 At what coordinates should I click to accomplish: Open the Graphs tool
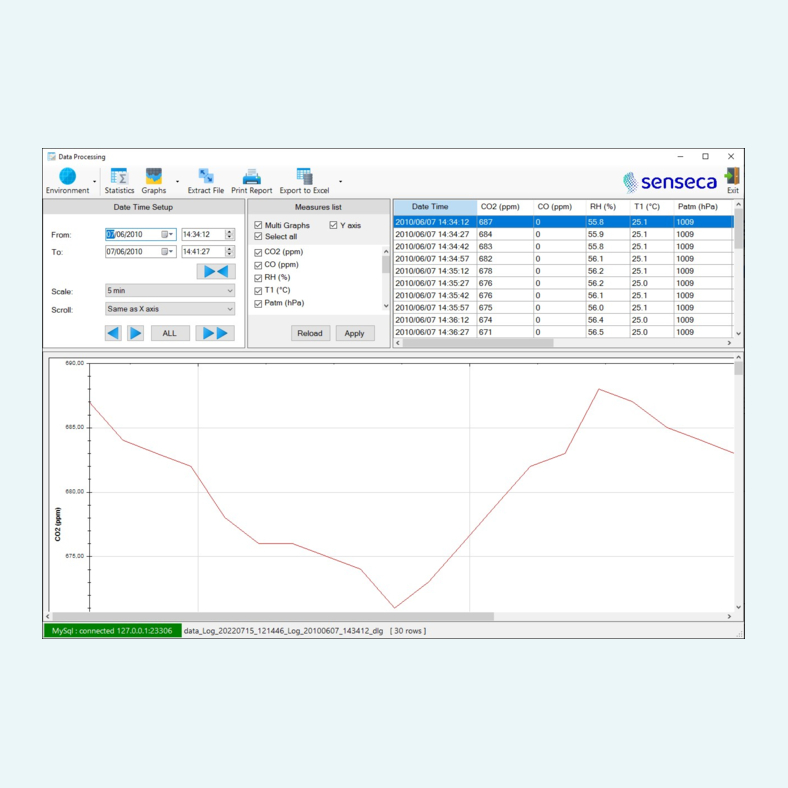pyautogui.click(x=154, y=176)
